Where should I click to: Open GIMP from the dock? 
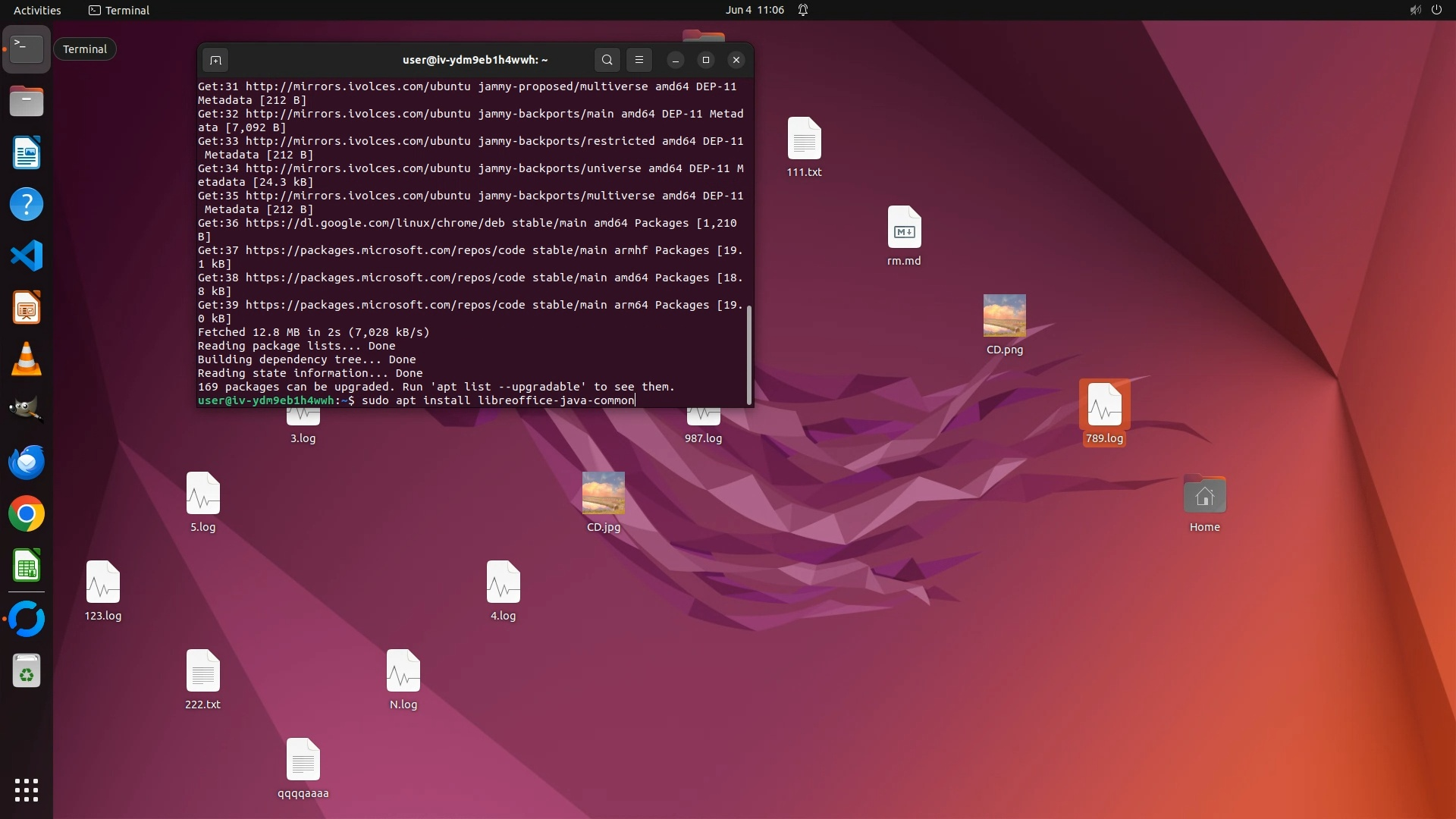click(x=27, y=410)
